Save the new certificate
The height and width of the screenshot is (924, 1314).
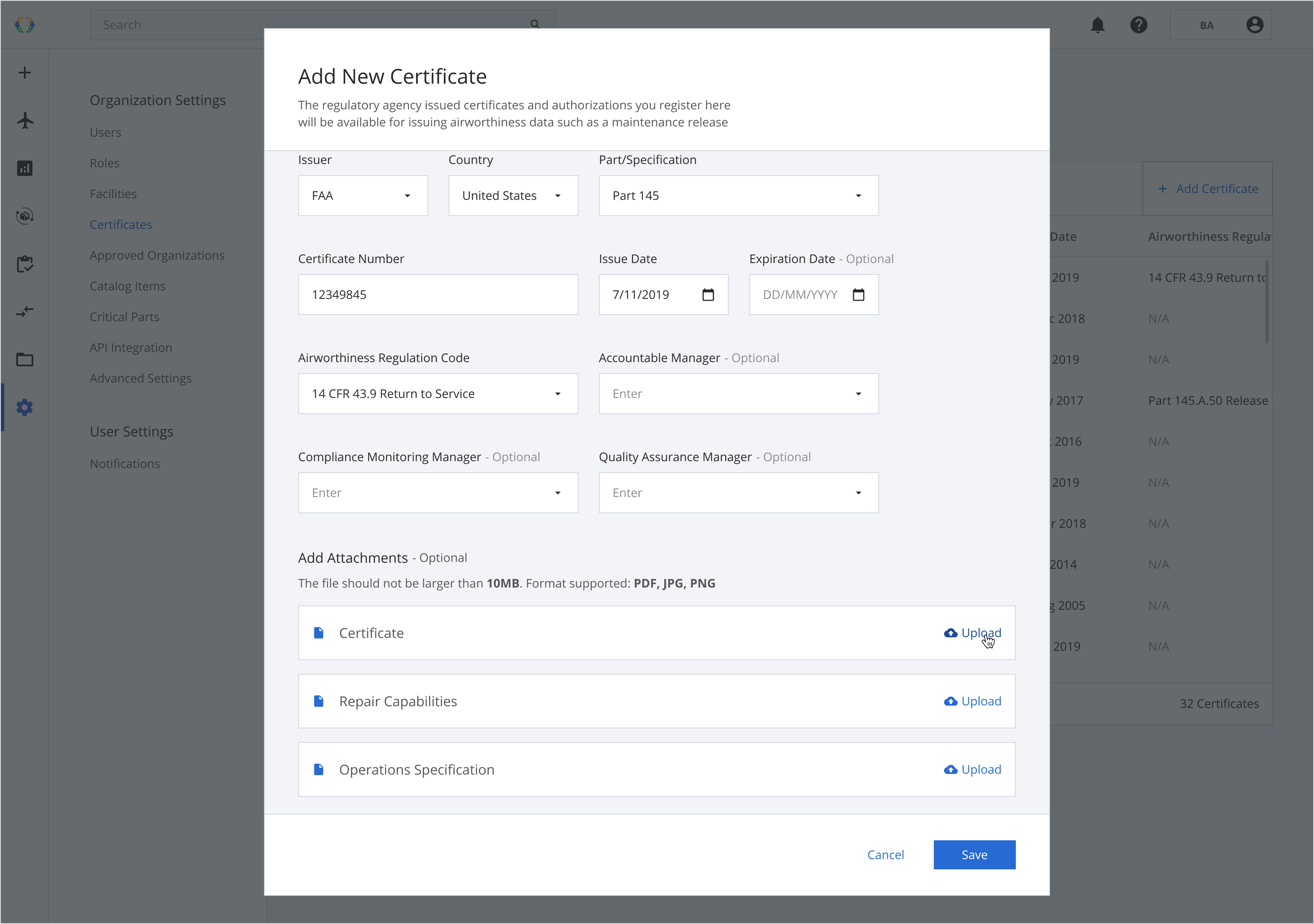(975, 855)
